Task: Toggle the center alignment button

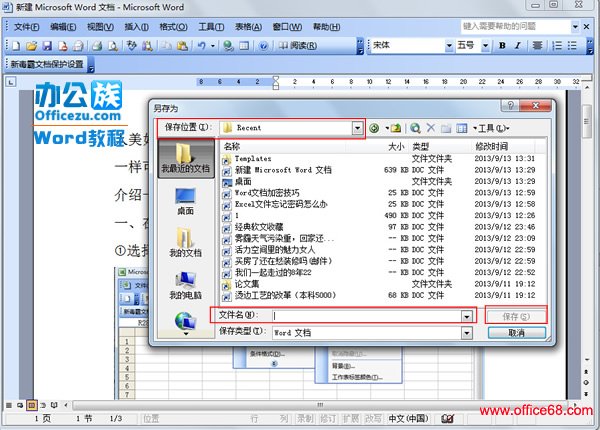Action: (x=537, y=46)
